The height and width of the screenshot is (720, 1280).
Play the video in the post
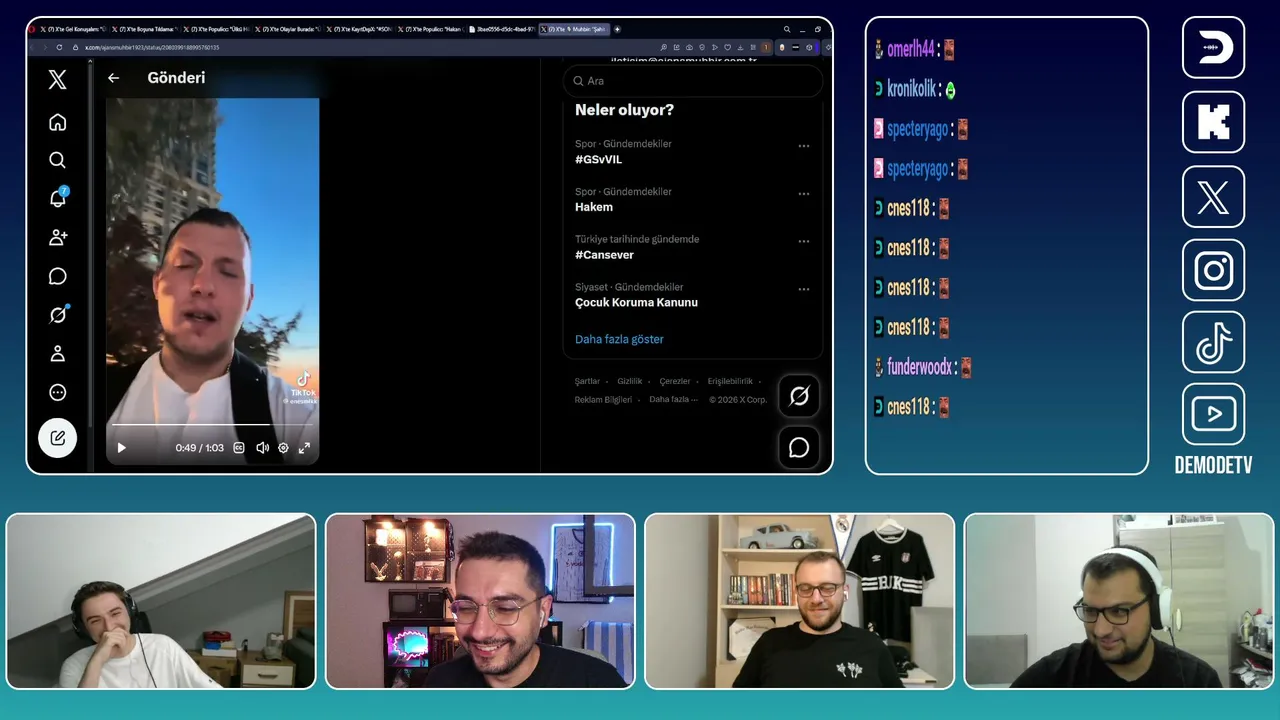coord(121,448)
